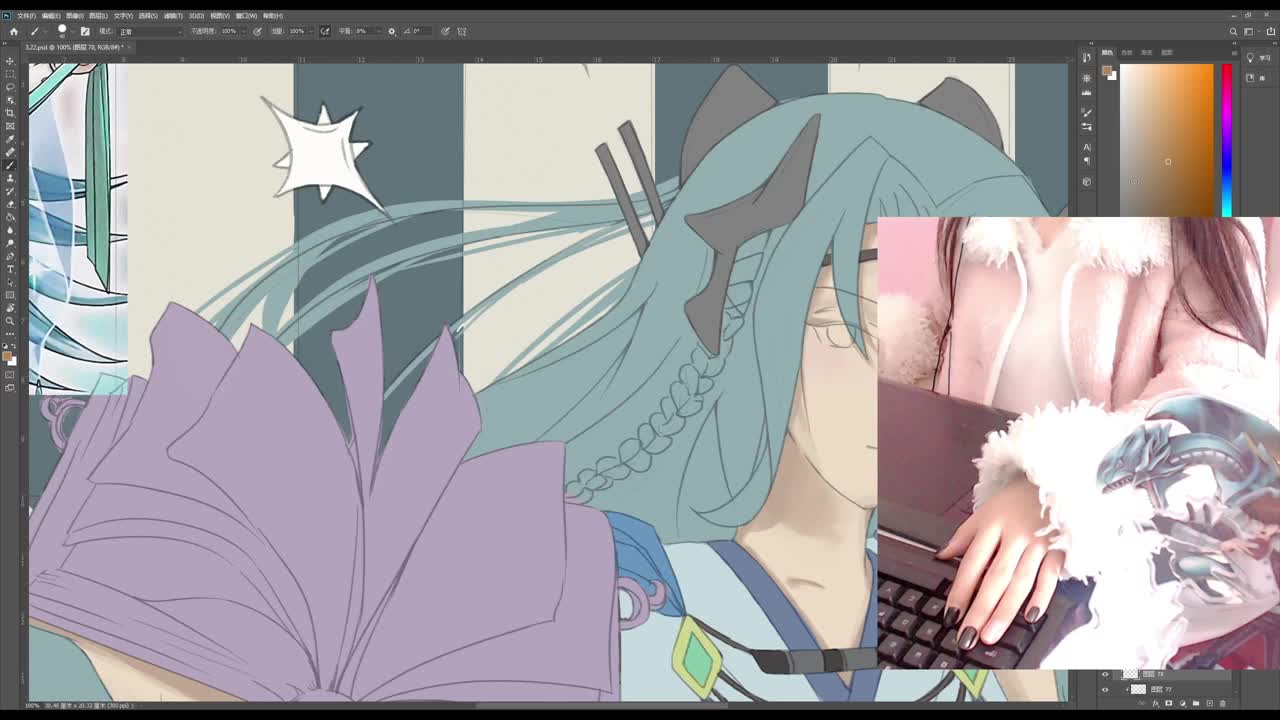This screenshot has width=1280, height=720.
Task: Select the Frame tool
Action: point(10,125)
